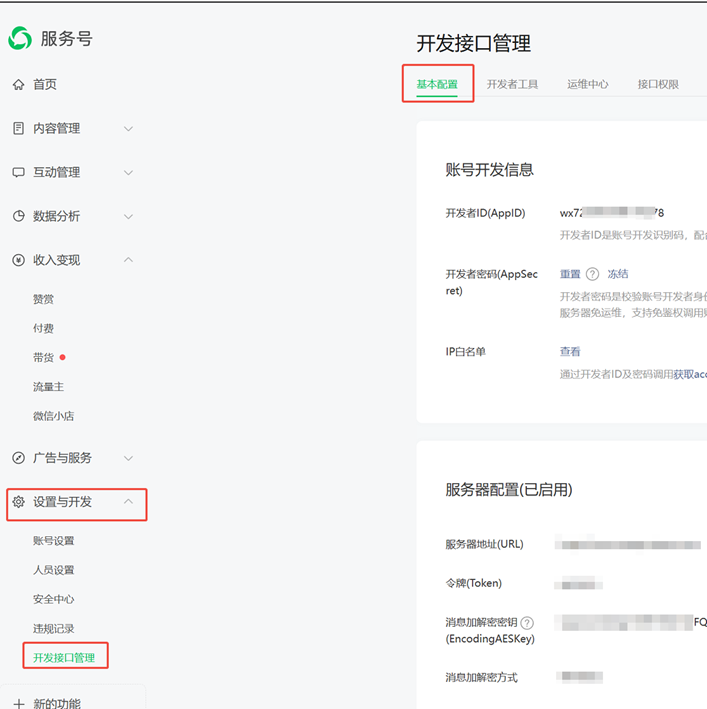Click the home icon beside 首页
The width and height of the screenshot is (707, 709).
[x=19, y=85]
